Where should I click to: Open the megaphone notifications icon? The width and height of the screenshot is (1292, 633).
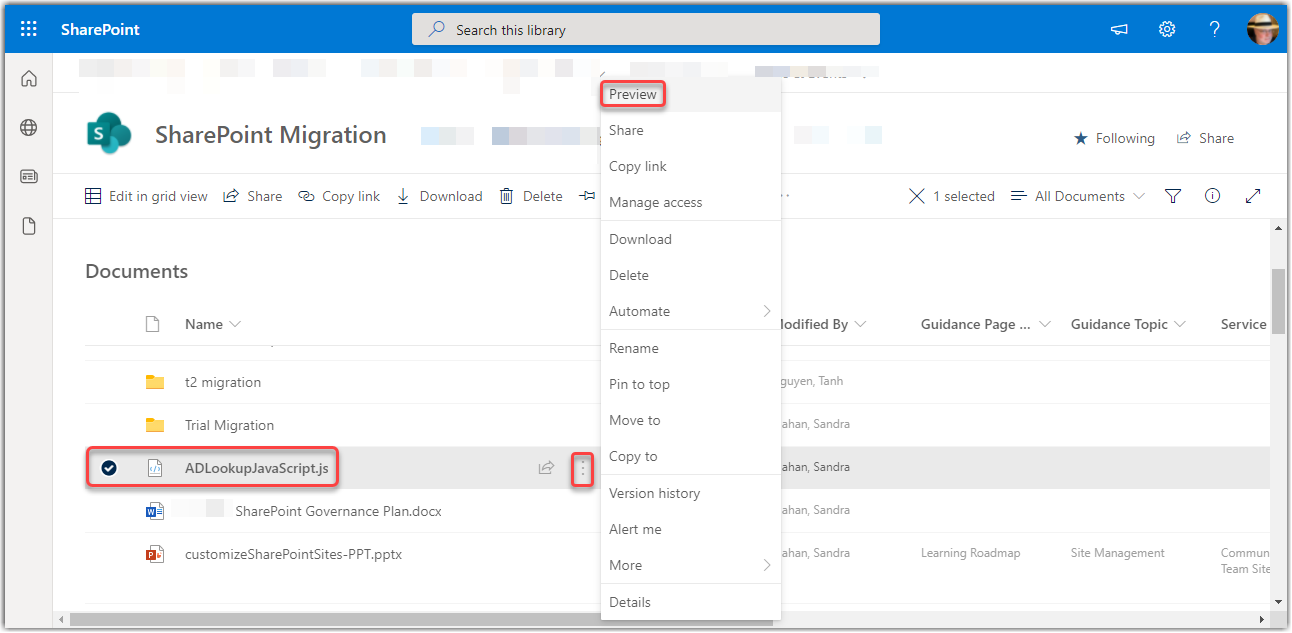click(1119, 29)
